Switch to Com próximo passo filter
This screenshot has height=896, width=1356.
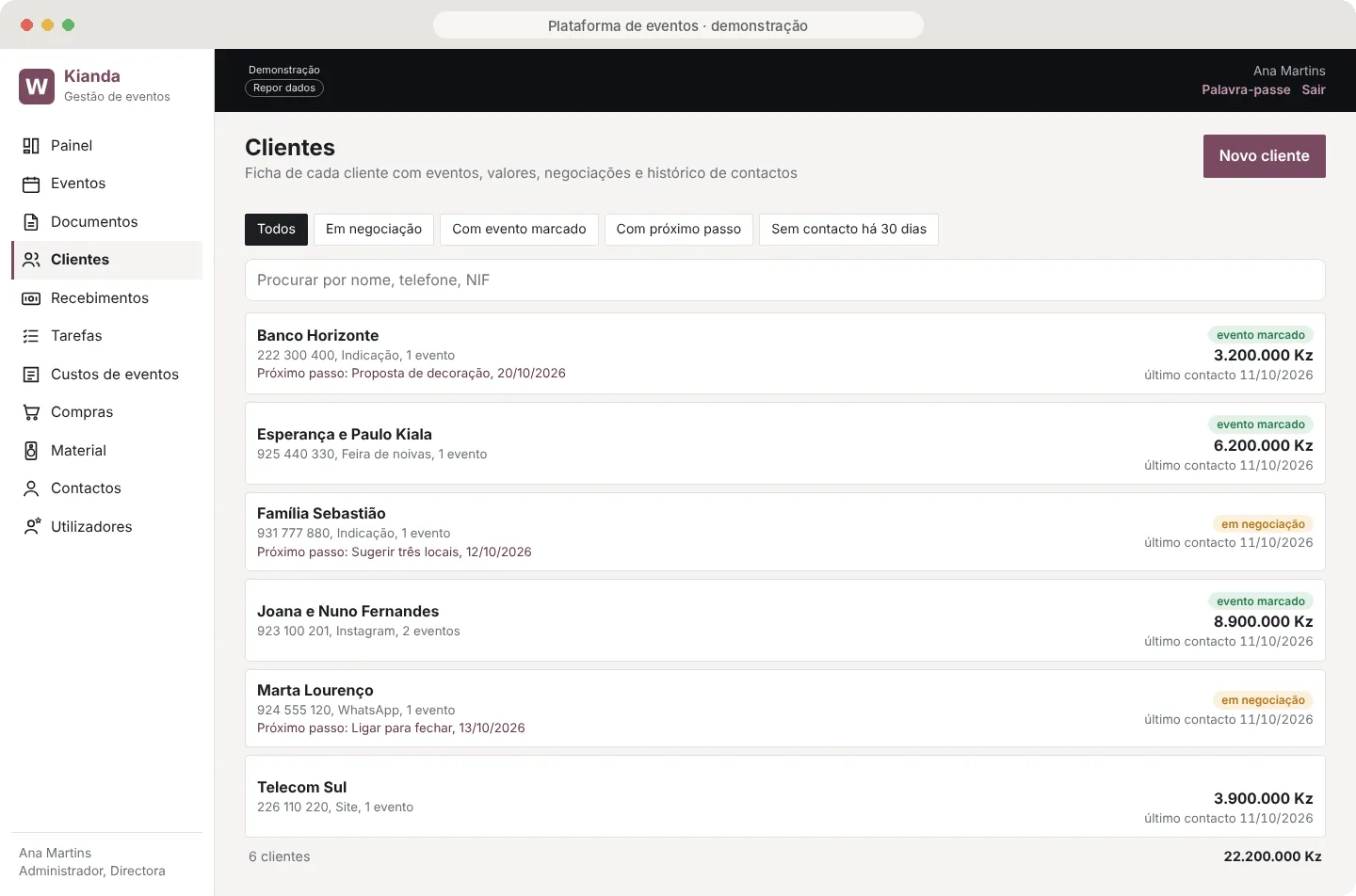(679, 230)
